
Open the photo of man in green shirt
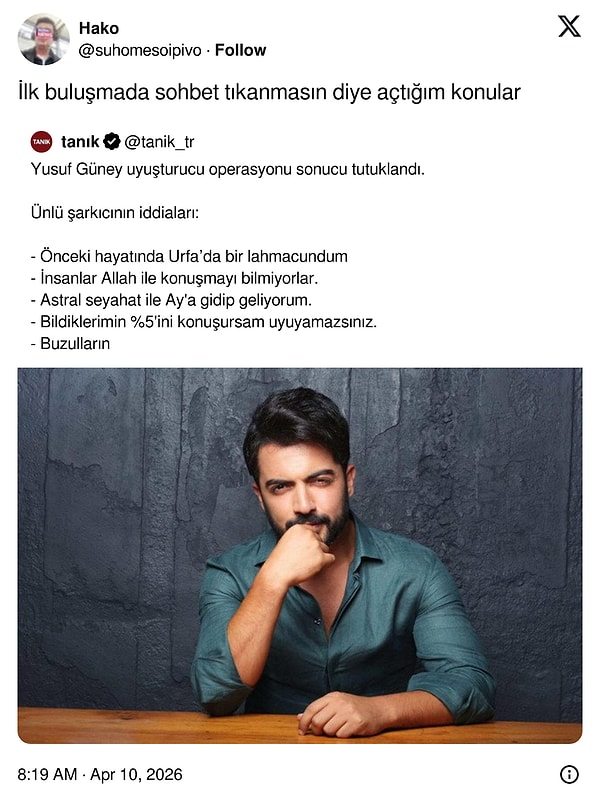pyautogui.click(x=300, y=555)
